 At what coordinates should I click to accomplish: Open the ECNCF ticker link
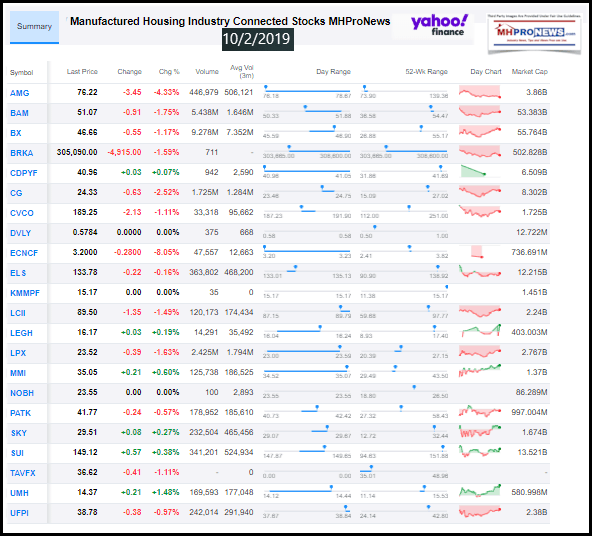24,253
